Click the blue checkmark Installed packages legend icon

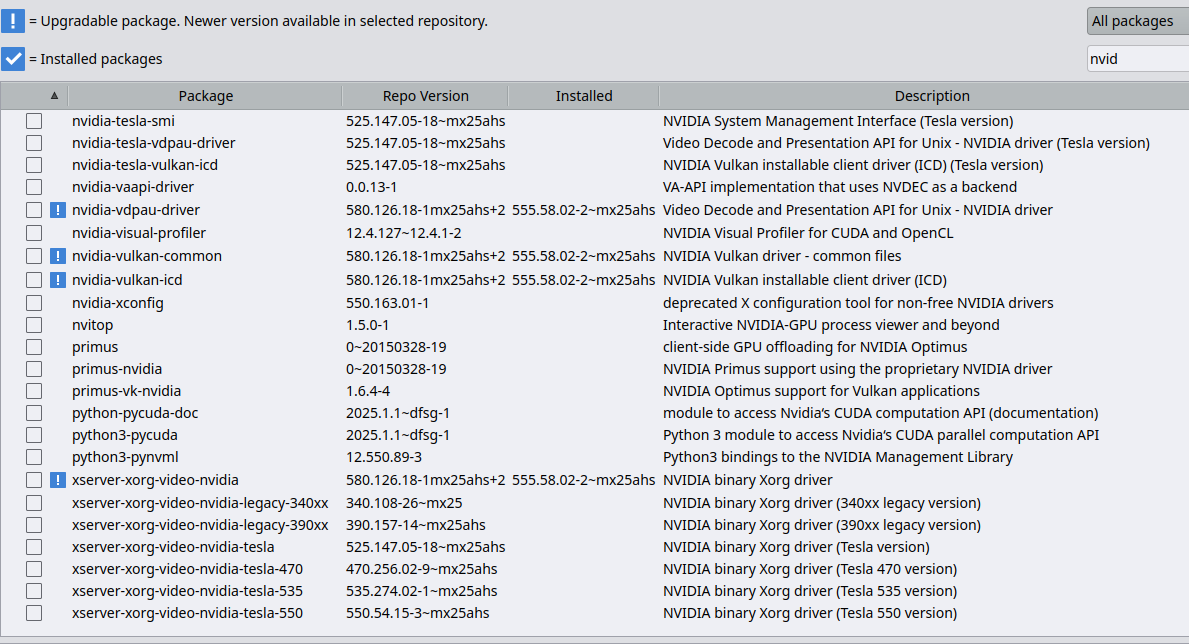pyautogui.click(x=12, y=59)
